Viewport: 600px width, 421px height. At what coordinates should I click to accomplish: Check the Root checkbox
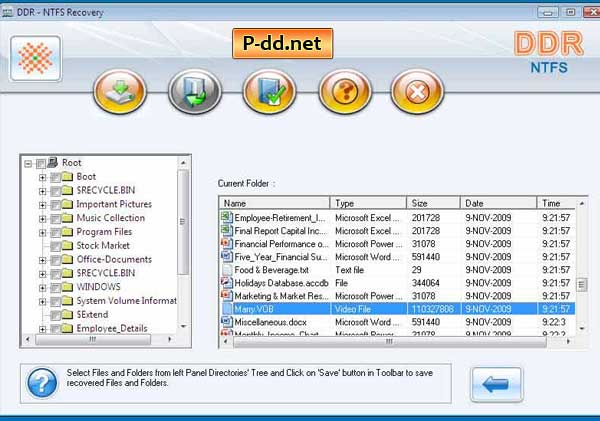41,164
